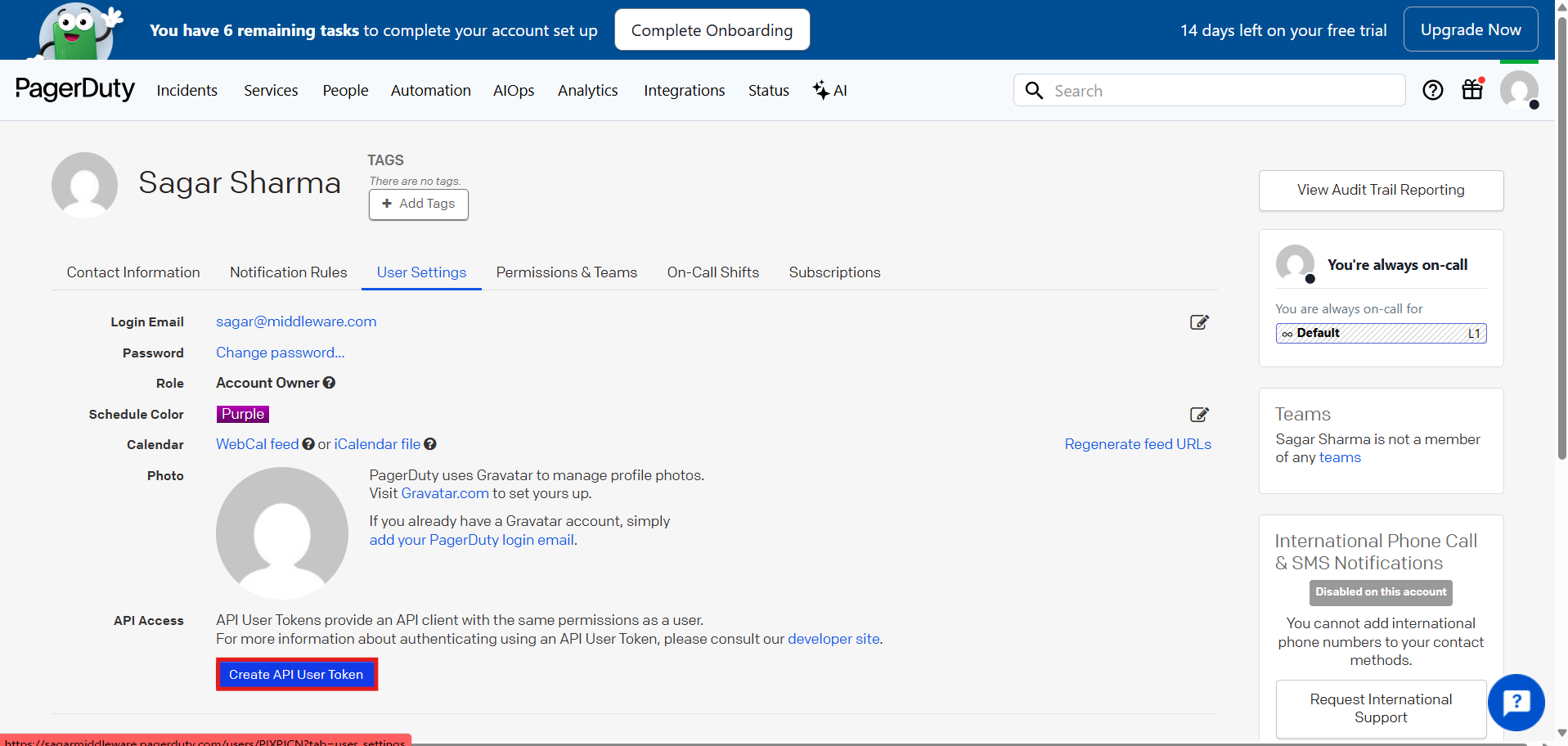The image size is (1568, 746).
Task: Click the Create API User Token button
Action: (x=296, y=674)
